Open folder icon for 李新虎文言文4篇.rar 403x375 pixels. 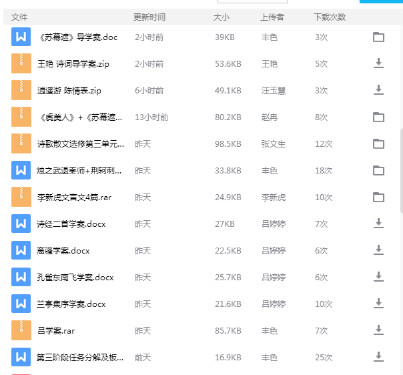(x=378, y=197)
